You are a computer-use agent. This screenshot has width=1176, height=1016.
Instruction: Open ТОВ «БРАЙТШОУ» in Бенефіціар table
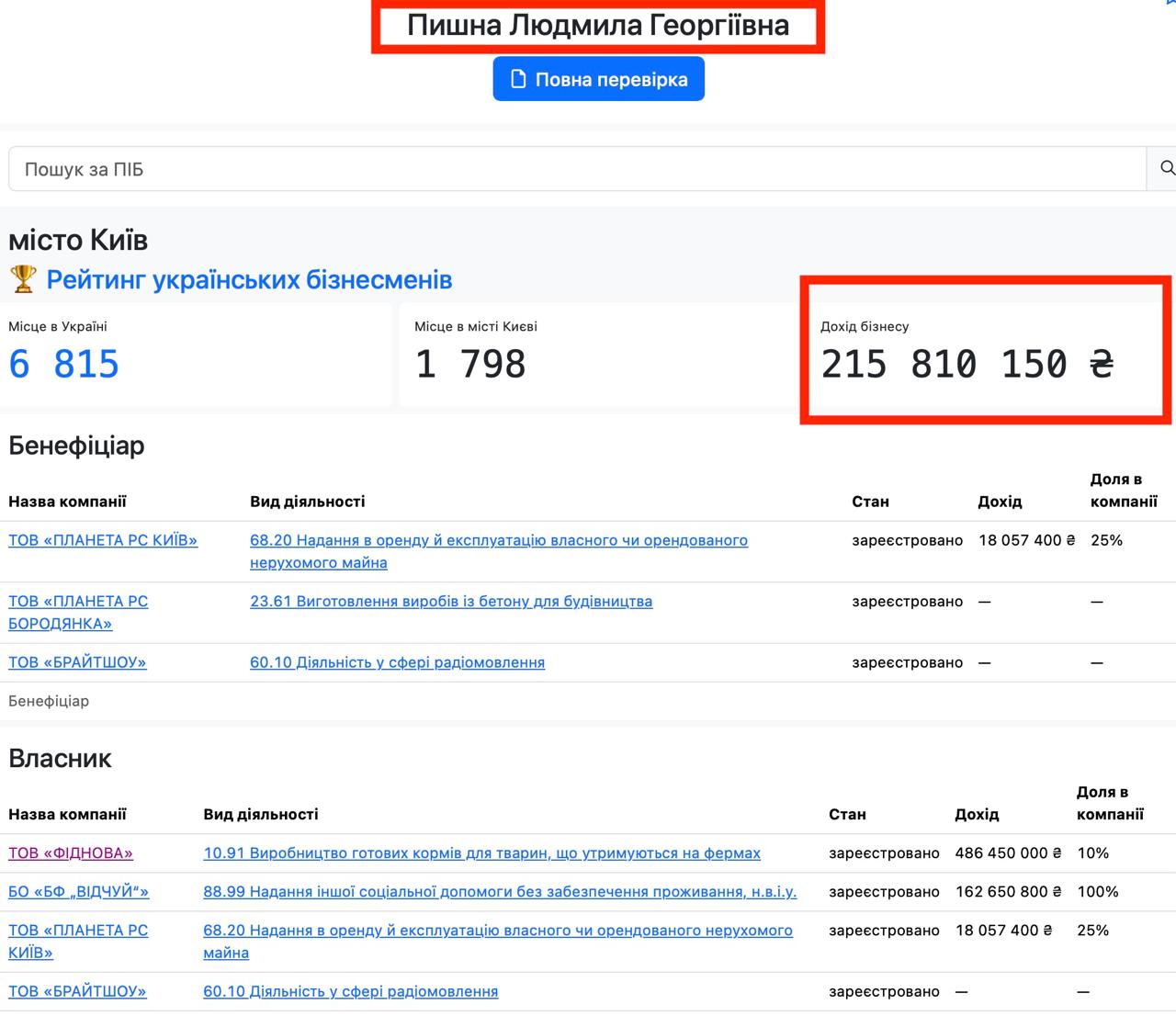(77, 662)
